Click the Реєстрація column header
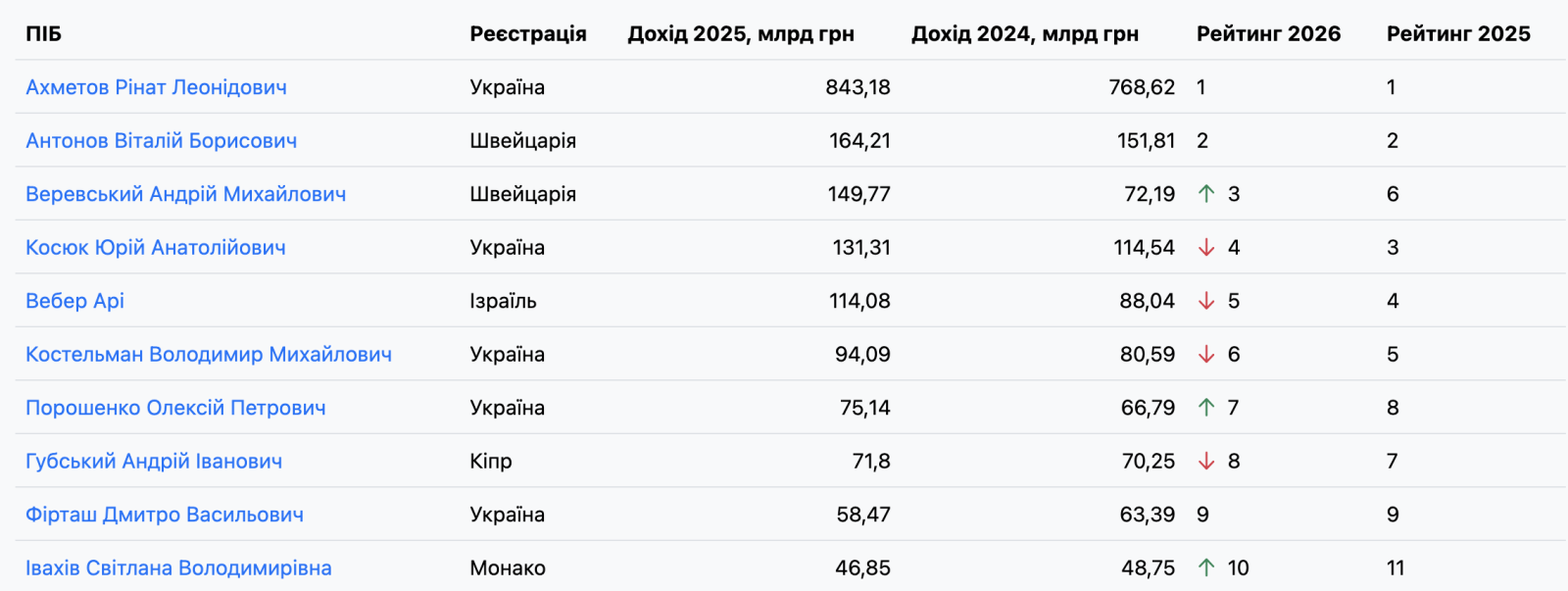Viewport: 1568px width, 591px height. [x=528, y=34]
